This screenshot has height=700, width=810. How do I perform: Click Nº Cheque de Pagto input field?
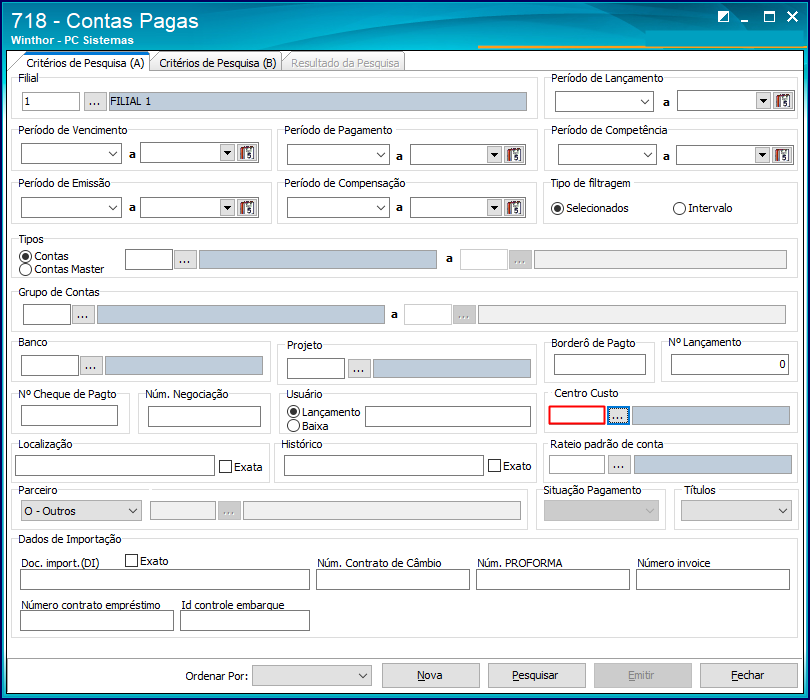click(x=69, y=415)
